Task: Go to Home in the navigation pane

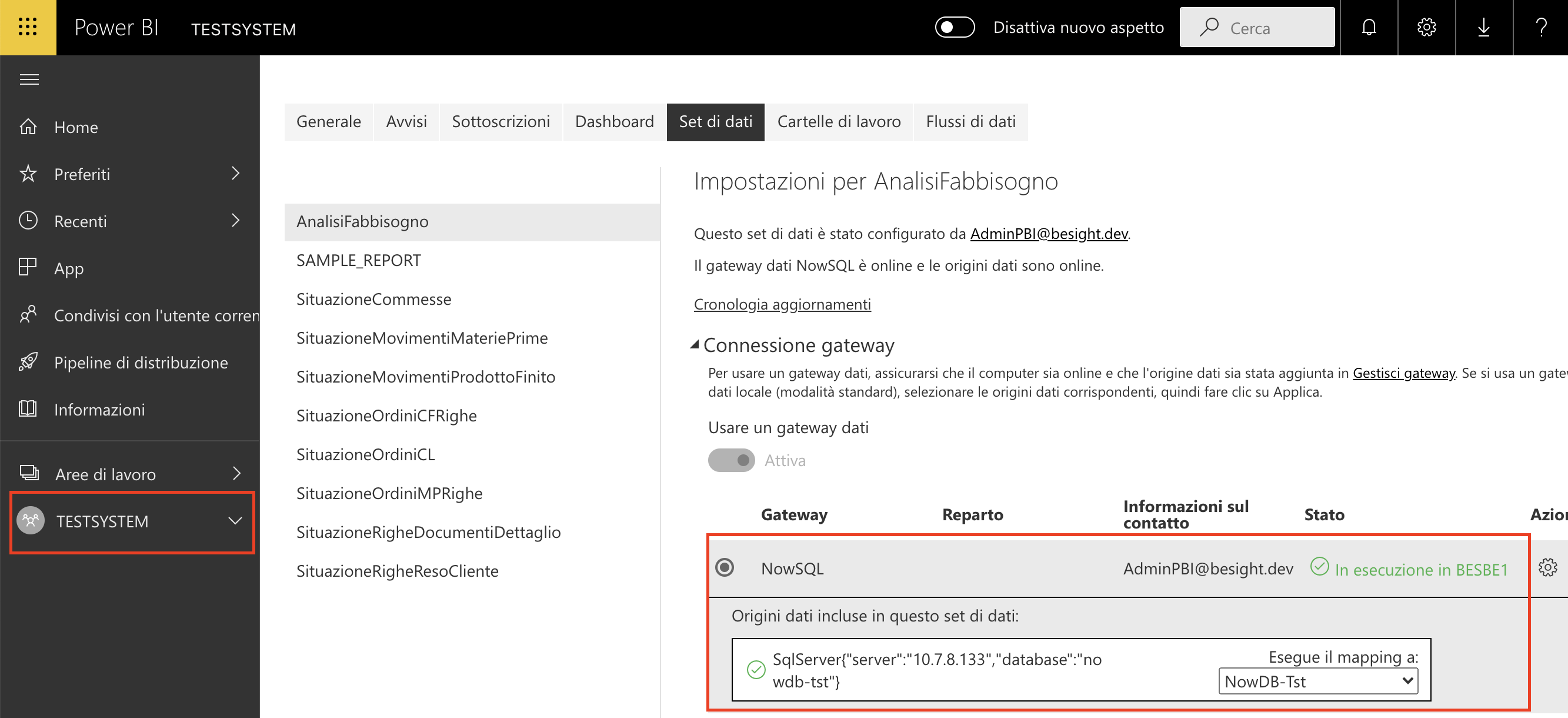Action: [x=76, y=127]
